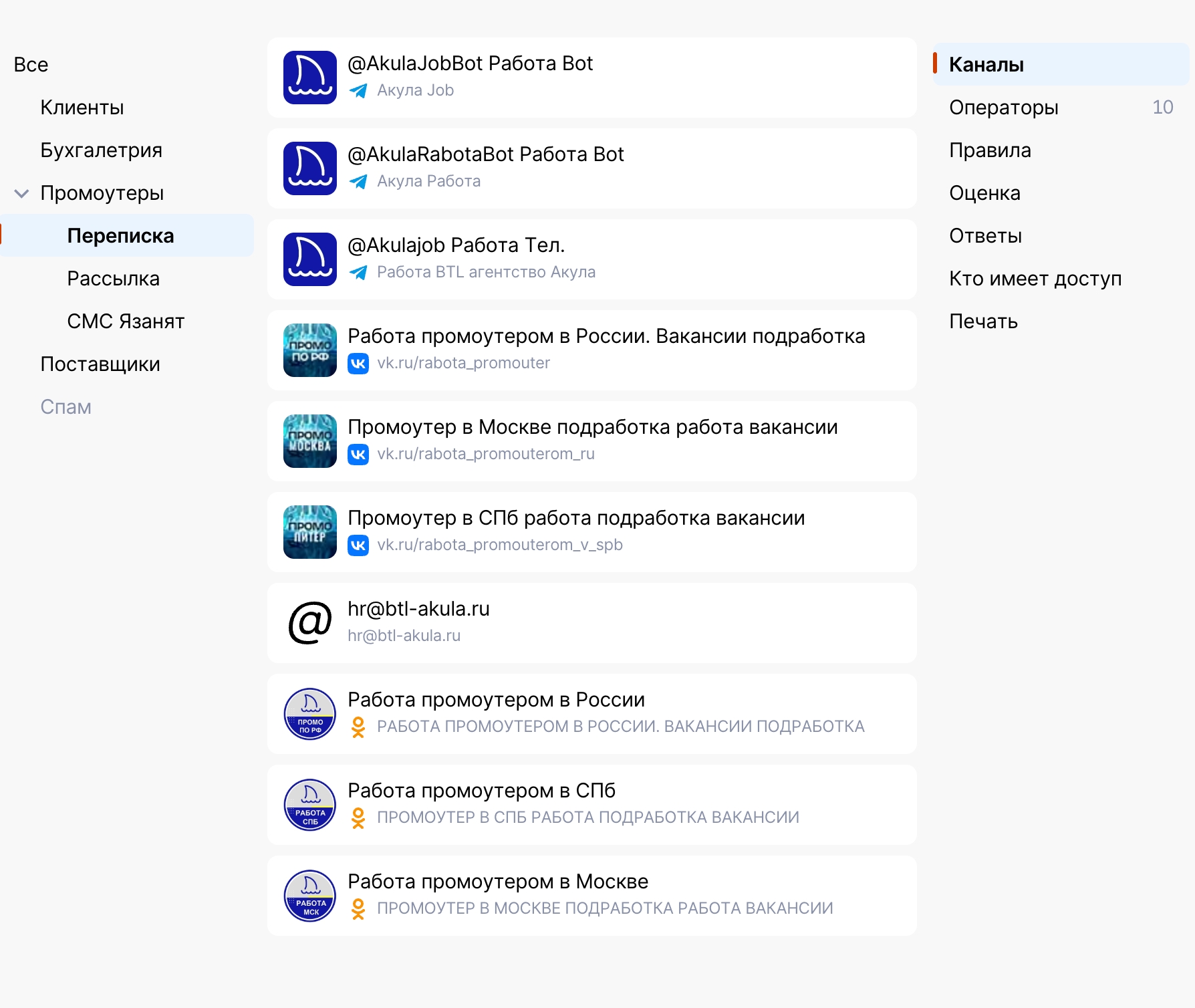
Task: Open the Правила settings tab
Action: pos(990,150)
